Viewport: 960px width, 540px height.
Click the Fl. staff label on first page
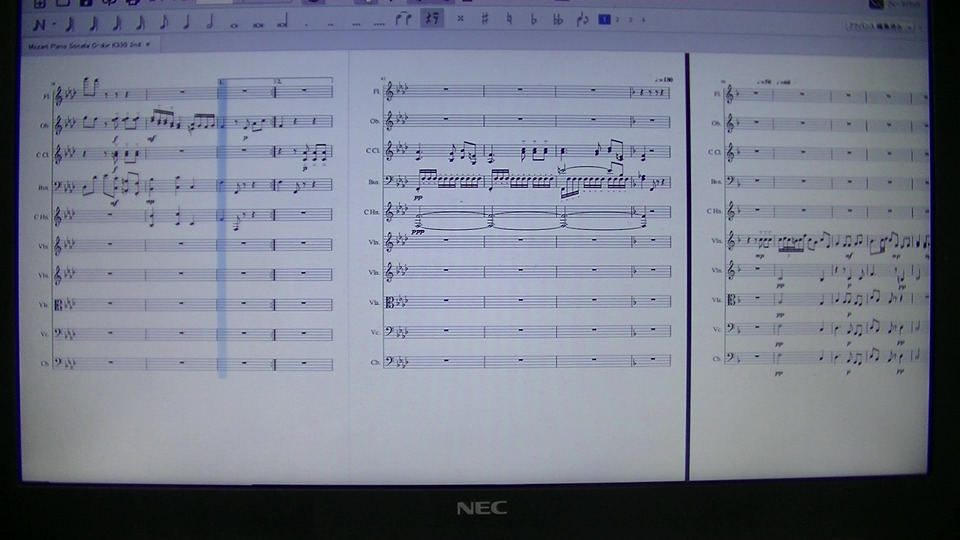coord(45,96)
